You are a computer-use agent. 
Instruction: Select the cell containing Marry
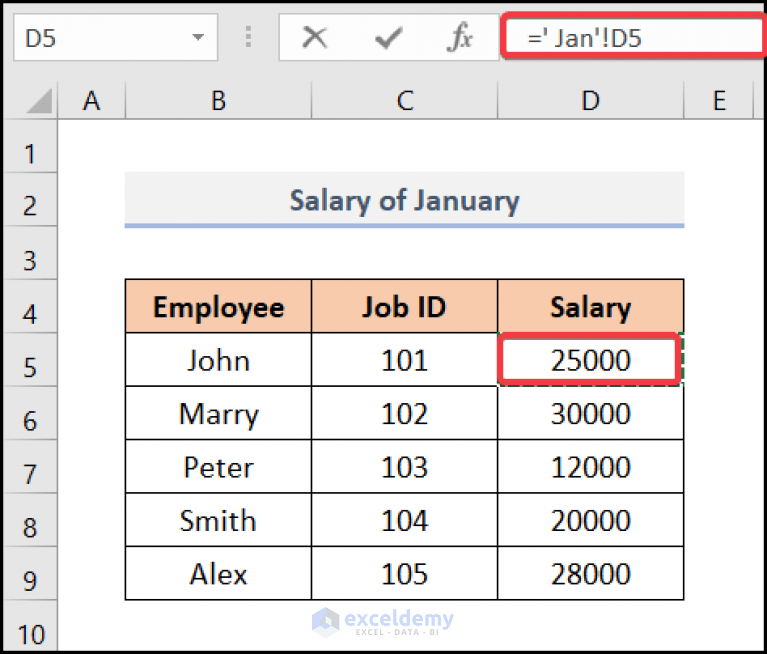point(218,413)
